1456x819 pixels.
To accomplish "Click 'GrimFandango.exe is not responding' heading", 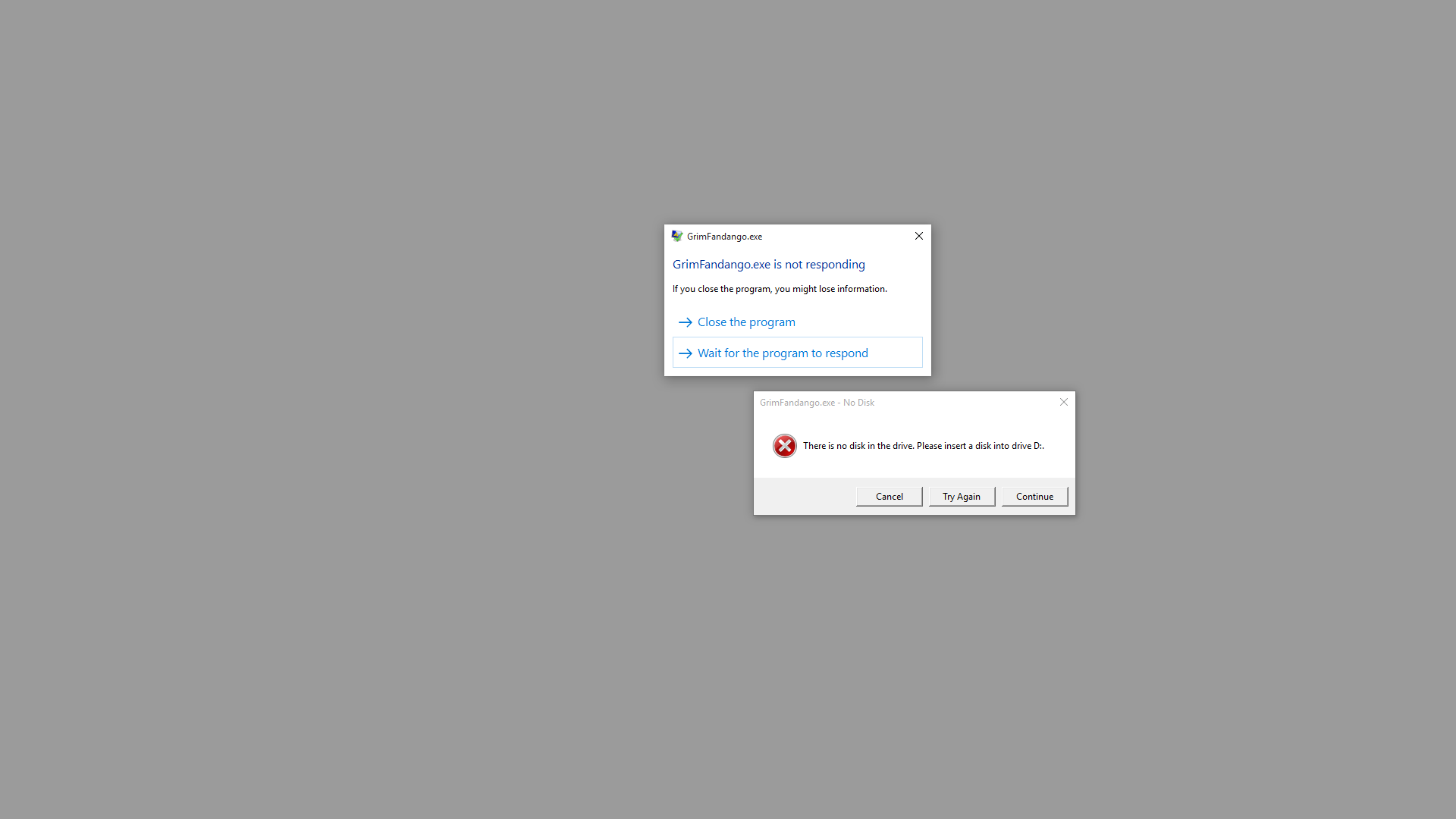I will (x=768, y=264).
